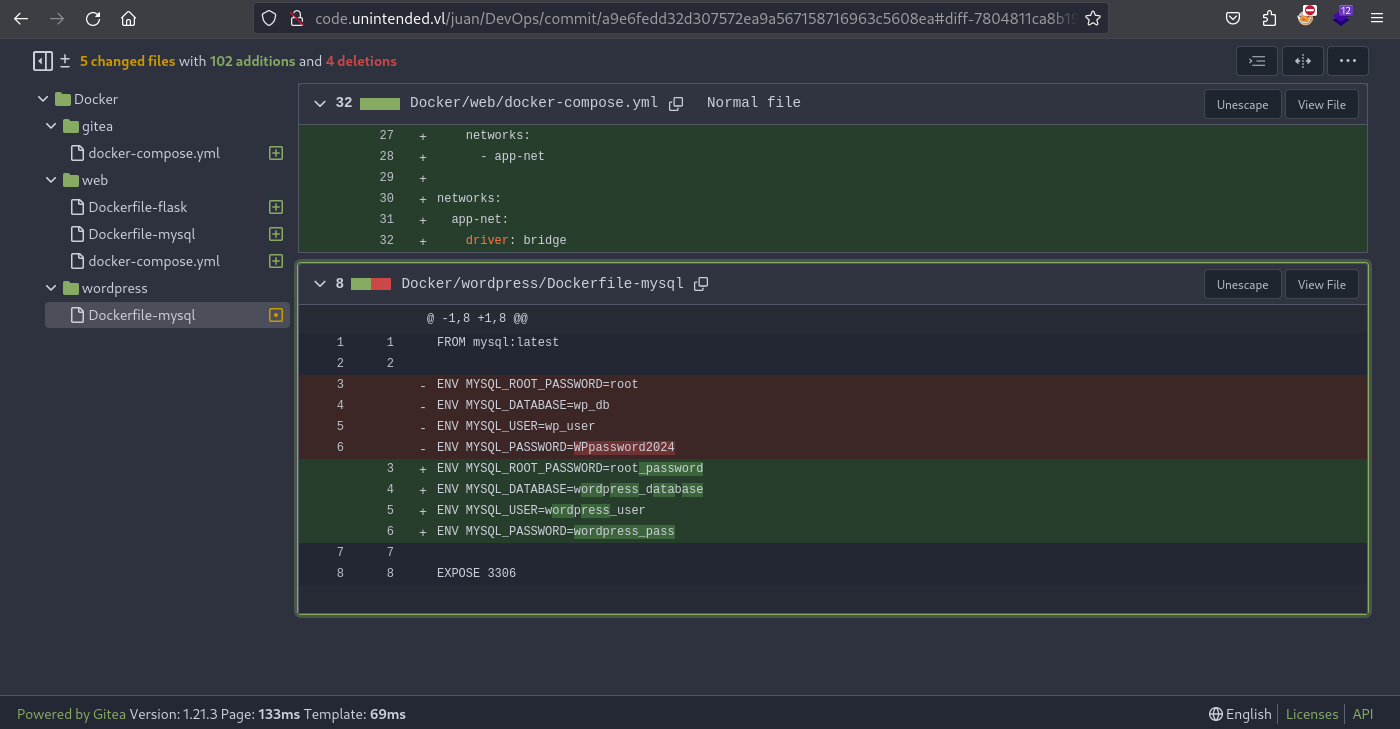Image resolution: width=1400 pixels, height=729 pixels.
Task: Collapse the gitea folder
Action: click(51, 126)
